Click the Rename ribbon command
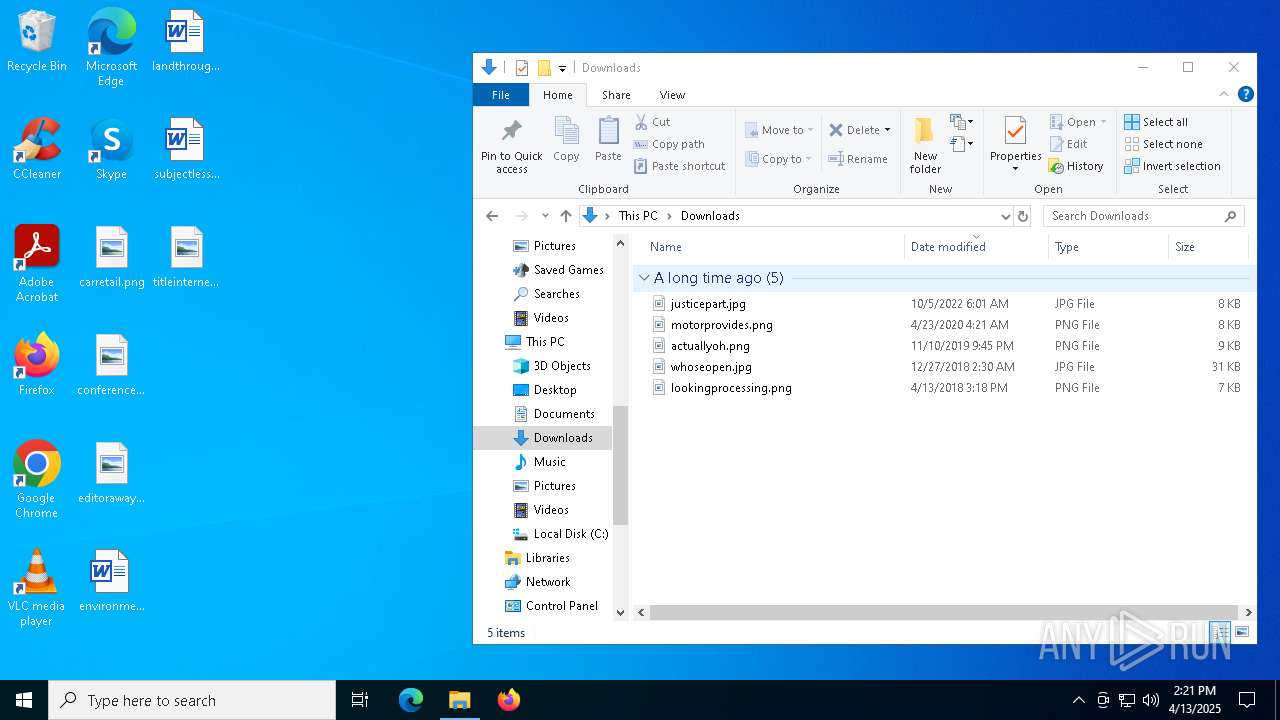The height and width of the screenshot is (720, 1280). [x=858, y=159]
